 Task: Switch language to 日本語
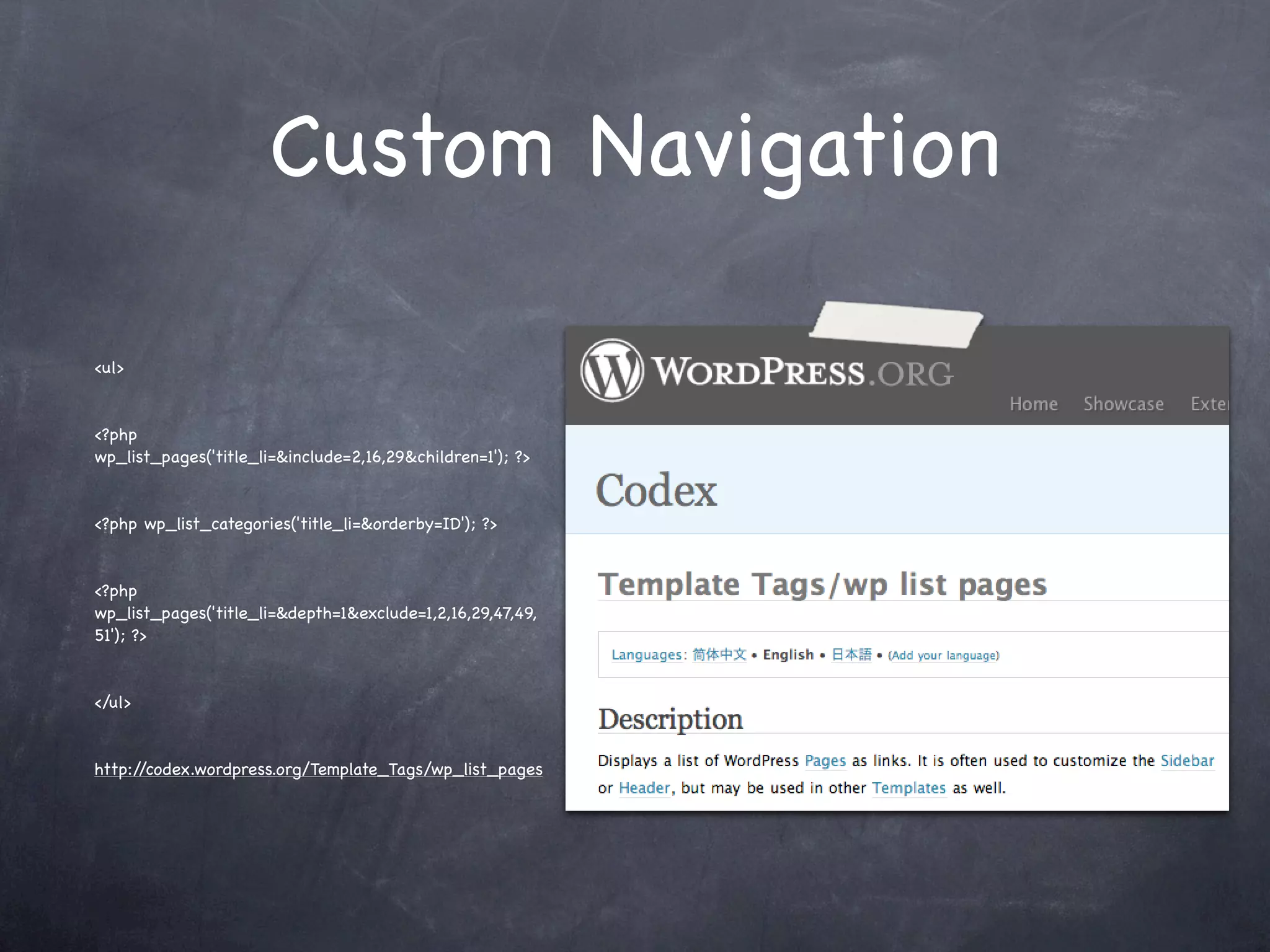pos(851,654)
